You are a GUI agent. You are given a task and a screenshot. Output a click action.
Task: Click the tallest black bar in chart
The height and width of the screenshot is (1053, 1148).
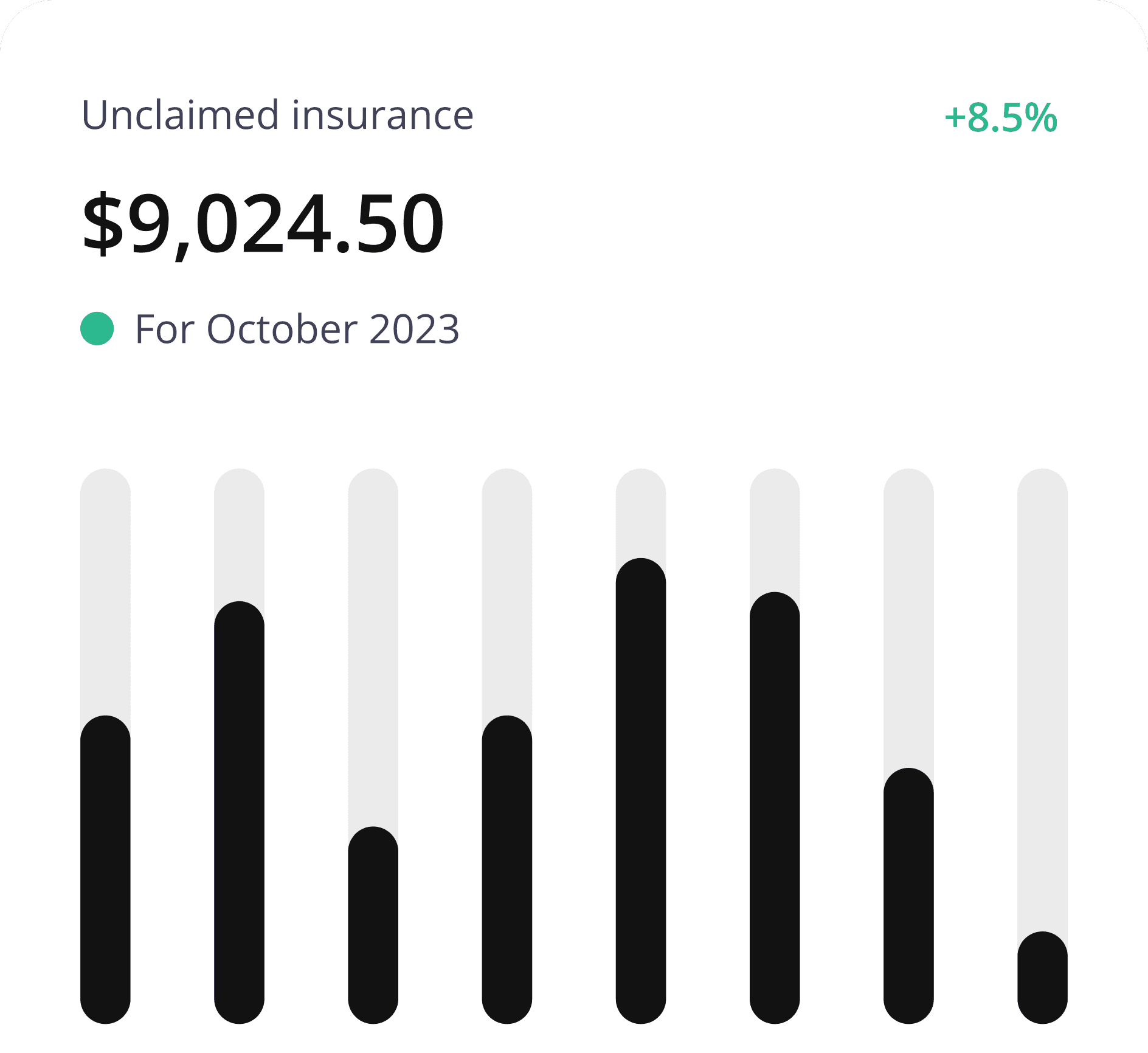tap(641, 791)
